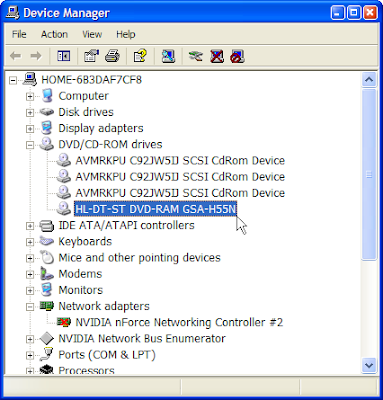Screen dimensions: 383x400
Task: Close the Device Manager window
Action: tap(370, 13)
